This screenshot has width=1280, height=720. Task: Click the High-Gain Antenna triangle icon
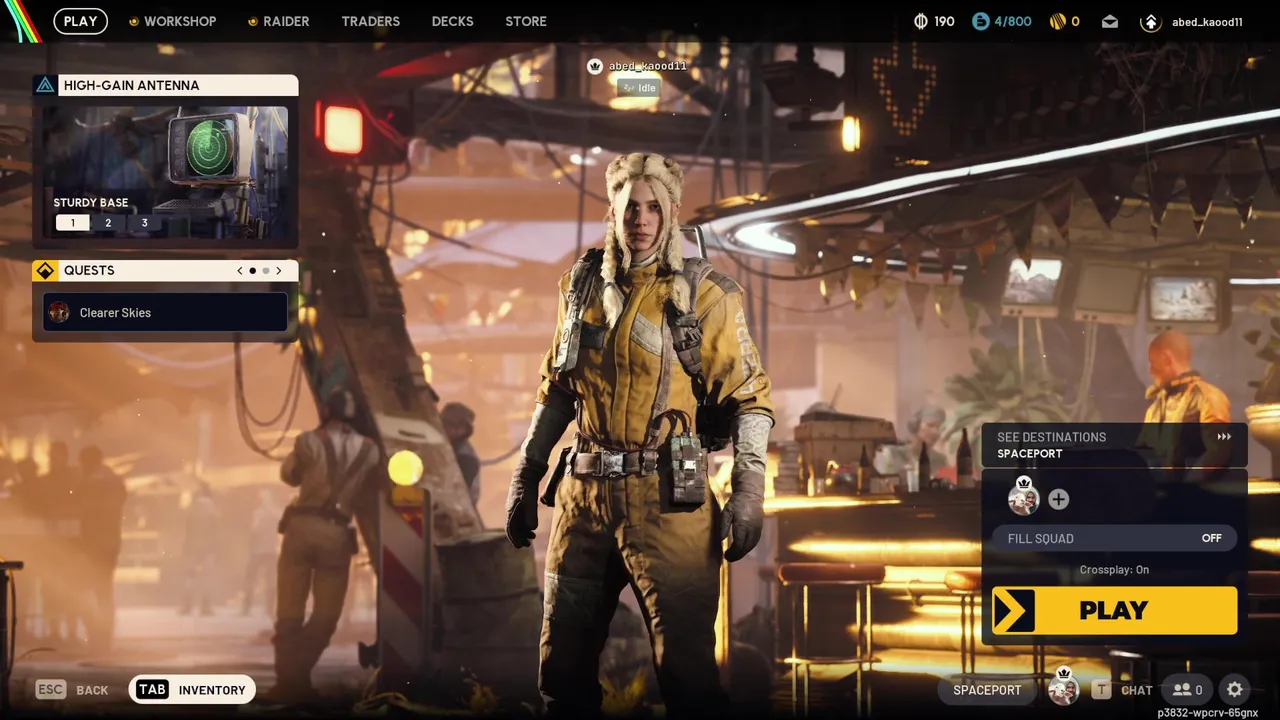click(x=45, y=85)
